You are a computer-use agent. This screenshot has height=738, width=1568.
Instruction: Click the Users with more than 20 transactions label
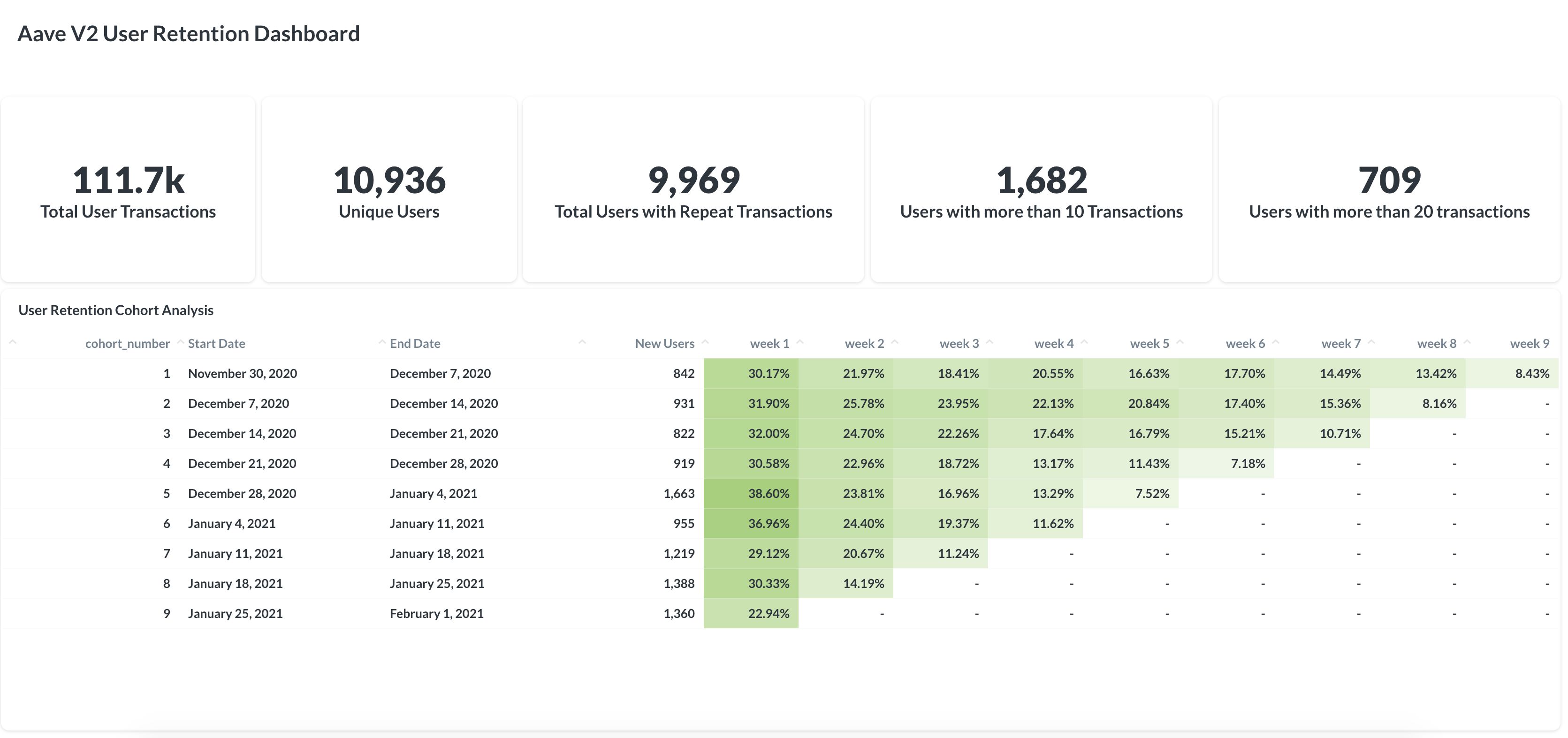(x=1390, y=212)
